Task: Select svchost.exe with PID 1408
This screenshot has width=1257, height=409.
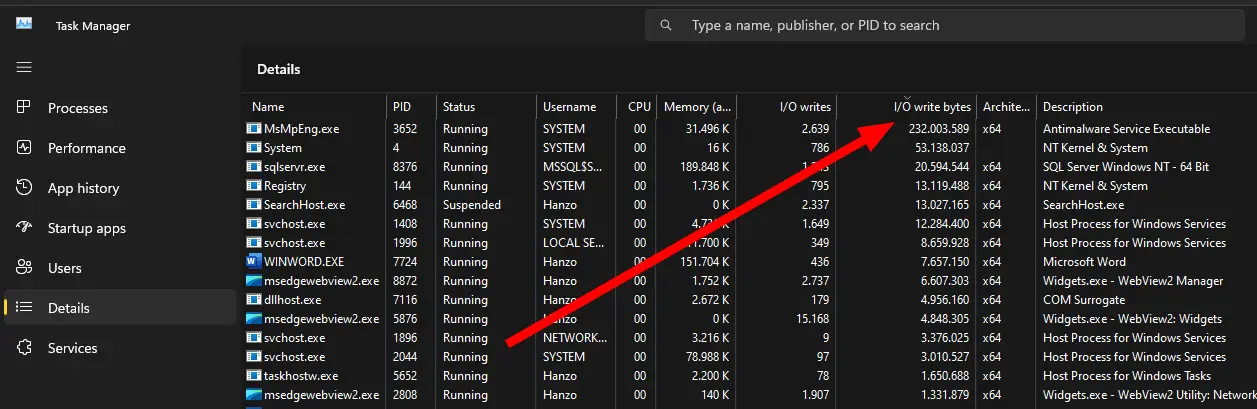Action: coord(750,224)
